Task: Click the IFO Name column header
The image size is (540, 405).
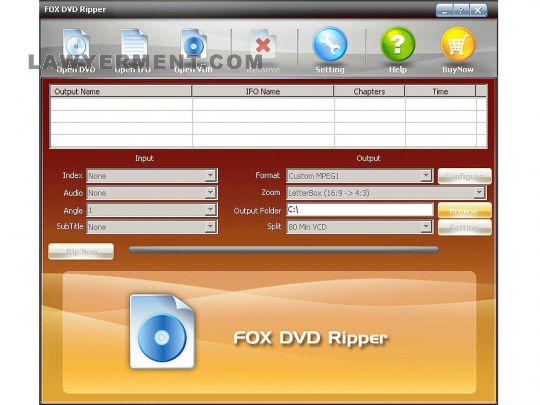Action: (263, 91)
